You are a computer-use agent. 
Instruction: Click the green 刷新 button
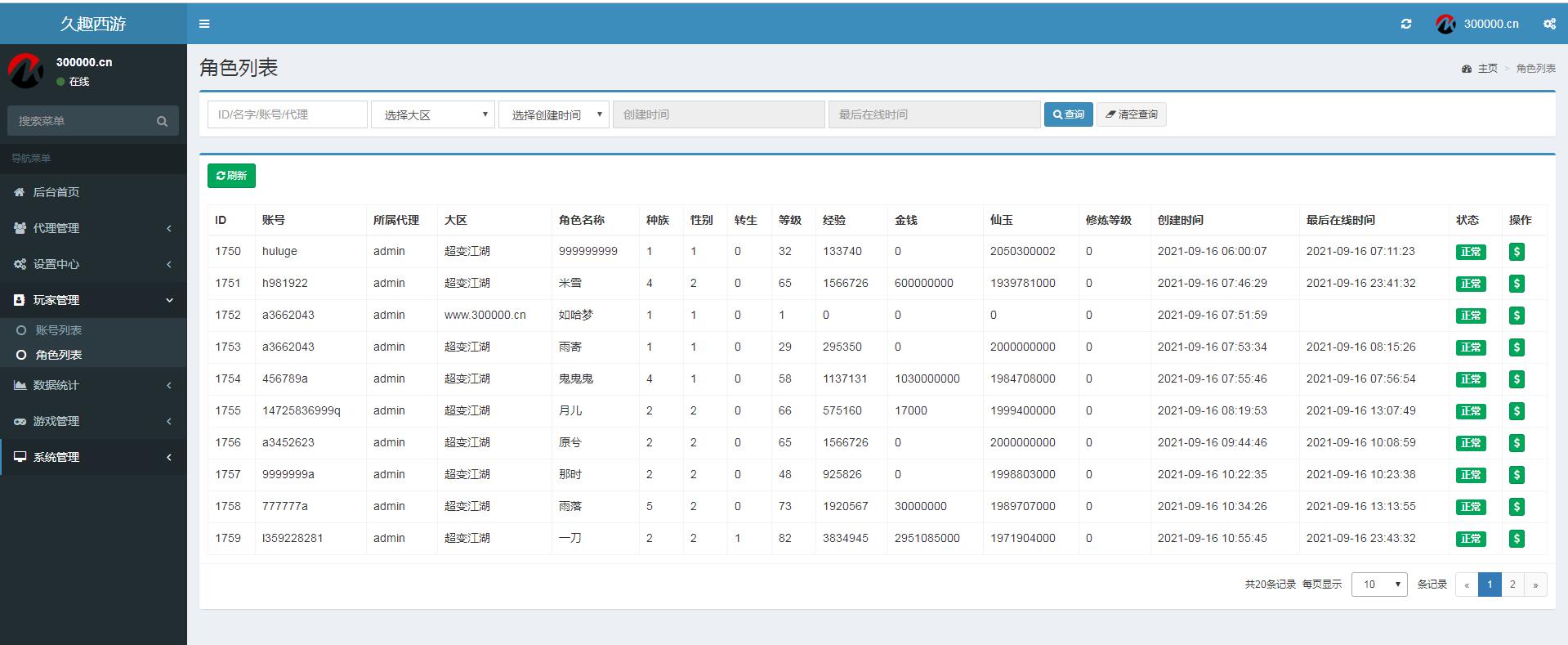pyautogui.click(x=231, y=176)
